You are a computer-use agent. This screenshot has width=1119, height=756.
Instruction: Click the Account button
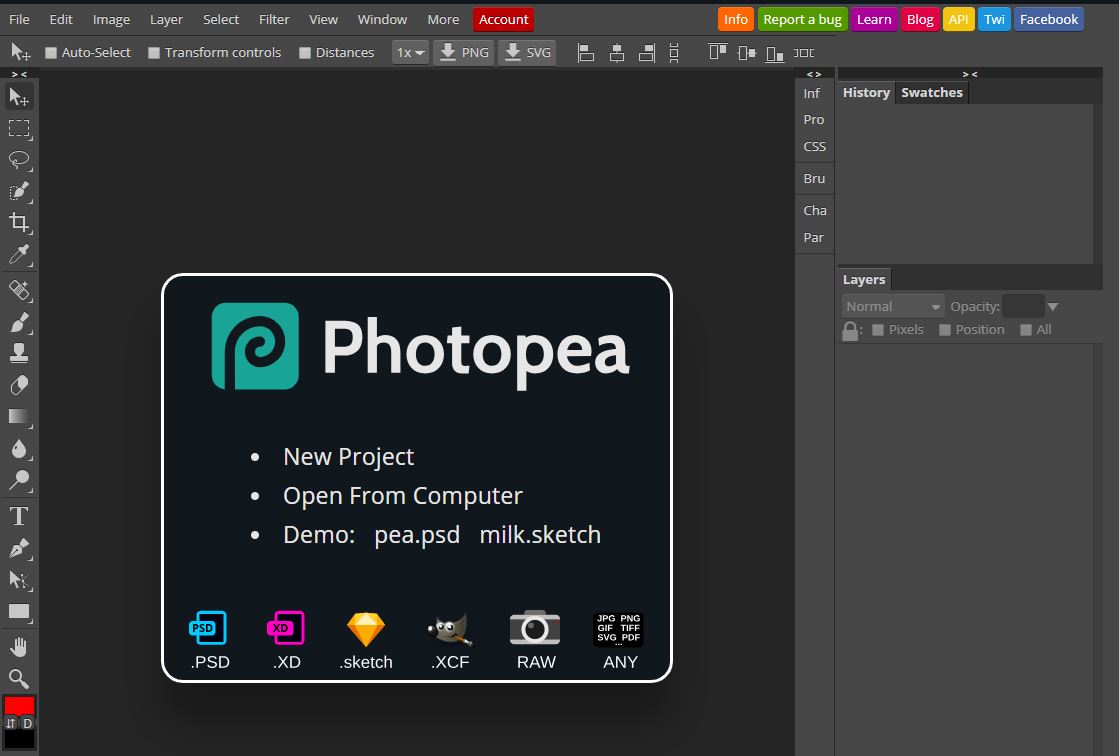point(503,19)
